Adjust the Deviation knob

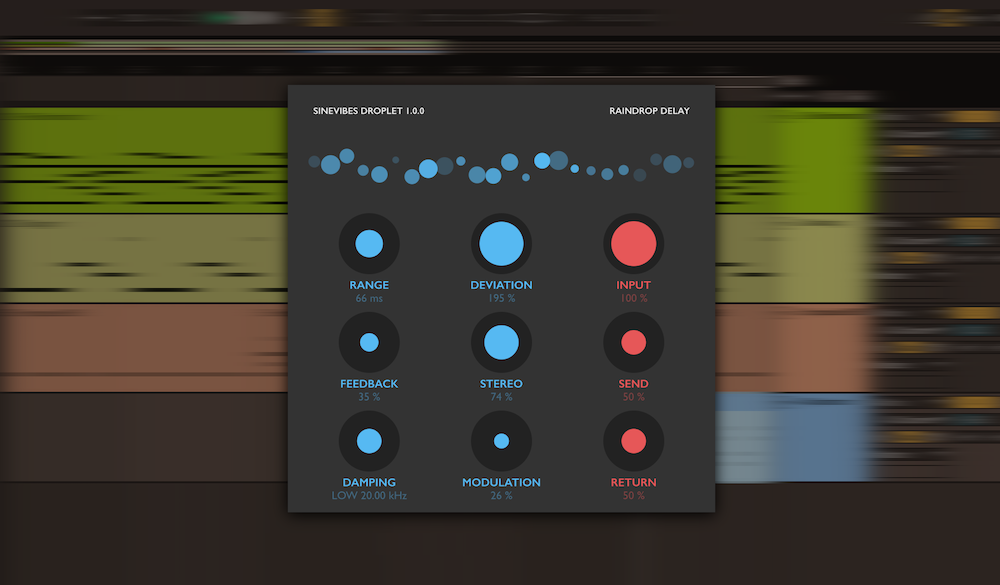[x=501, y=244]
